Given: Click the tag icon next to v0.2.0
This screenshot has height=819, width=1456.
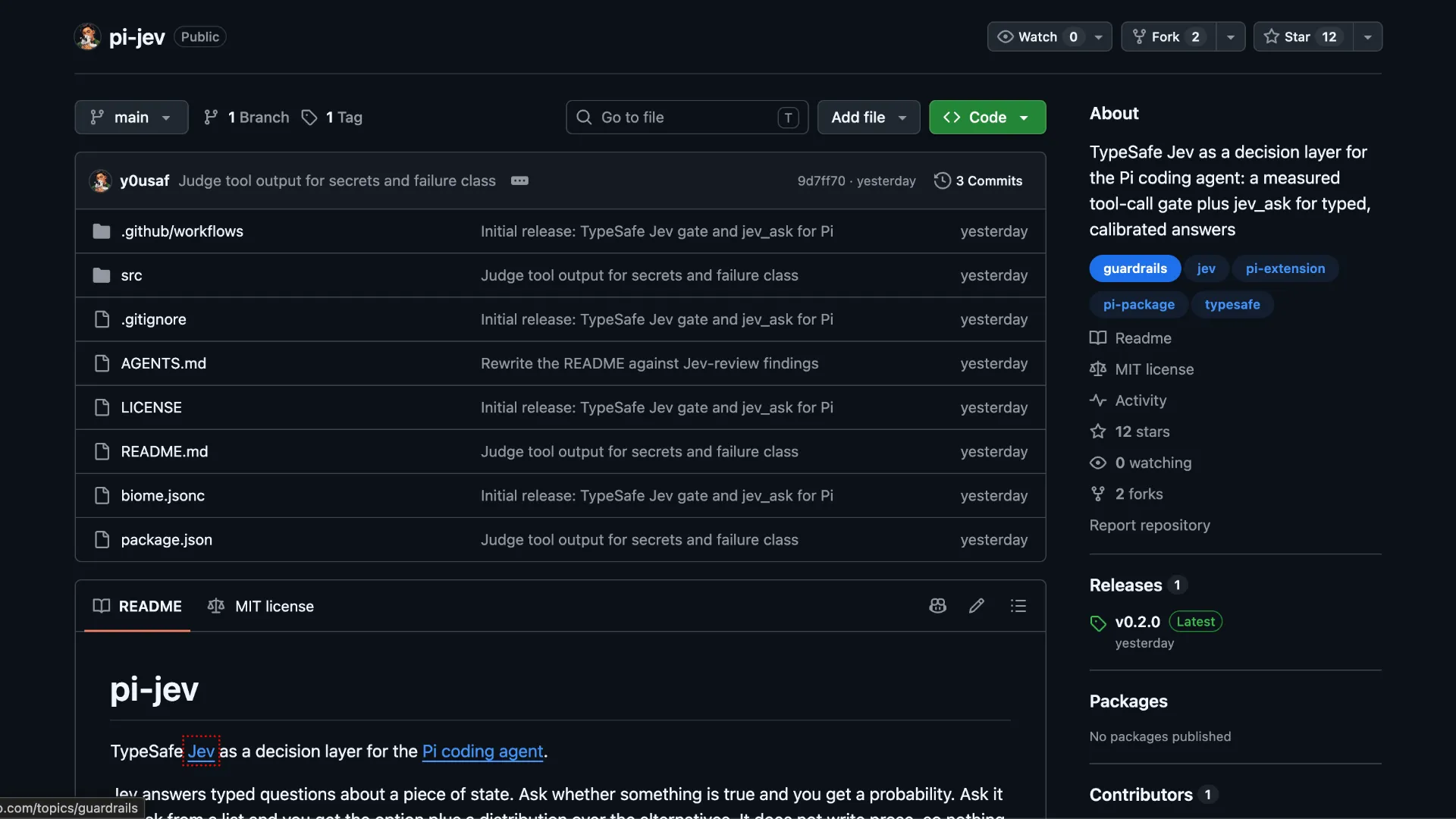Looking at the screenshot, I should click(x=1098, y=623).
